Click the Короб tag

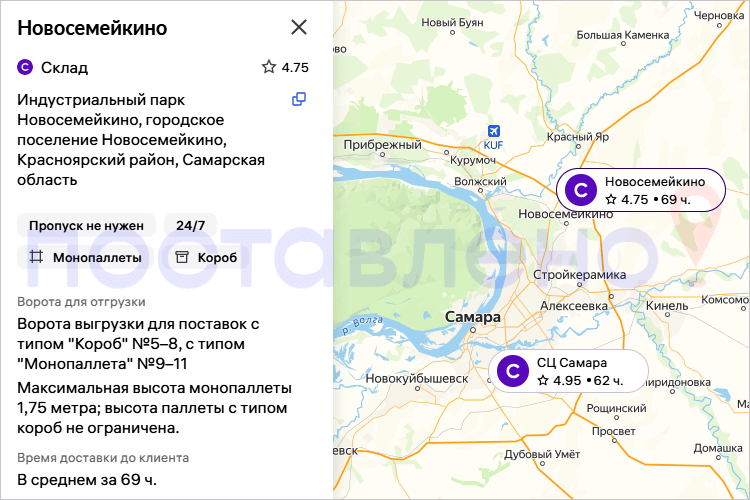click(206, 257)
